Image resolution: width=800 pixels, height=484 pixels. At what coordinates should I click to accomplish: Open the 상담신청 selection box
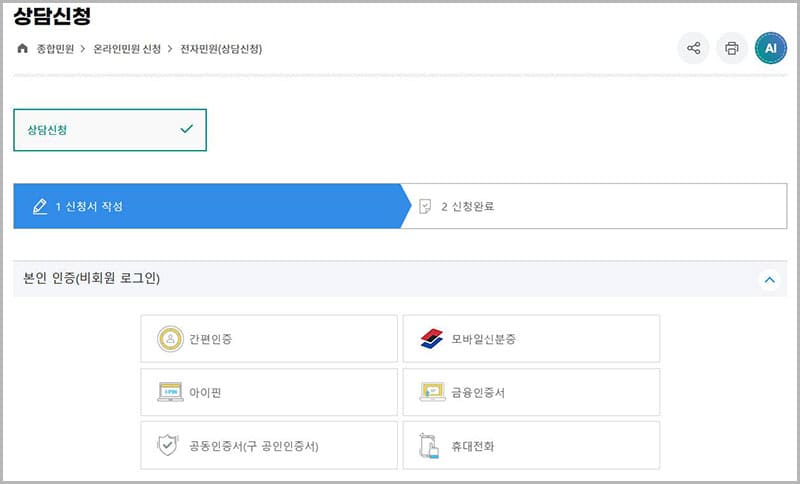click(x=110, y=130)
